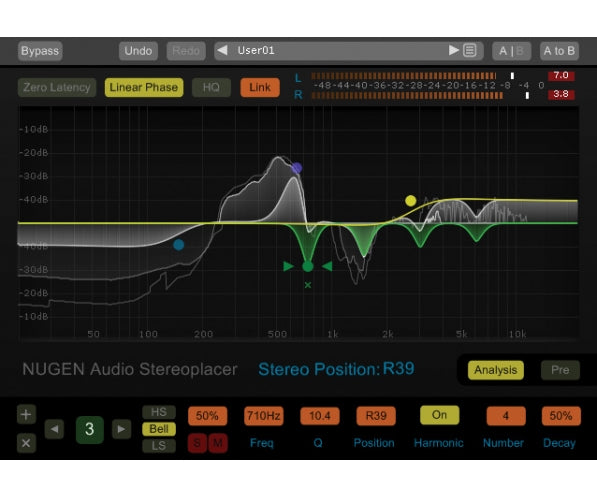Solo the band with S button
Viewport: 597px width, 497px height.
(197, 443)
